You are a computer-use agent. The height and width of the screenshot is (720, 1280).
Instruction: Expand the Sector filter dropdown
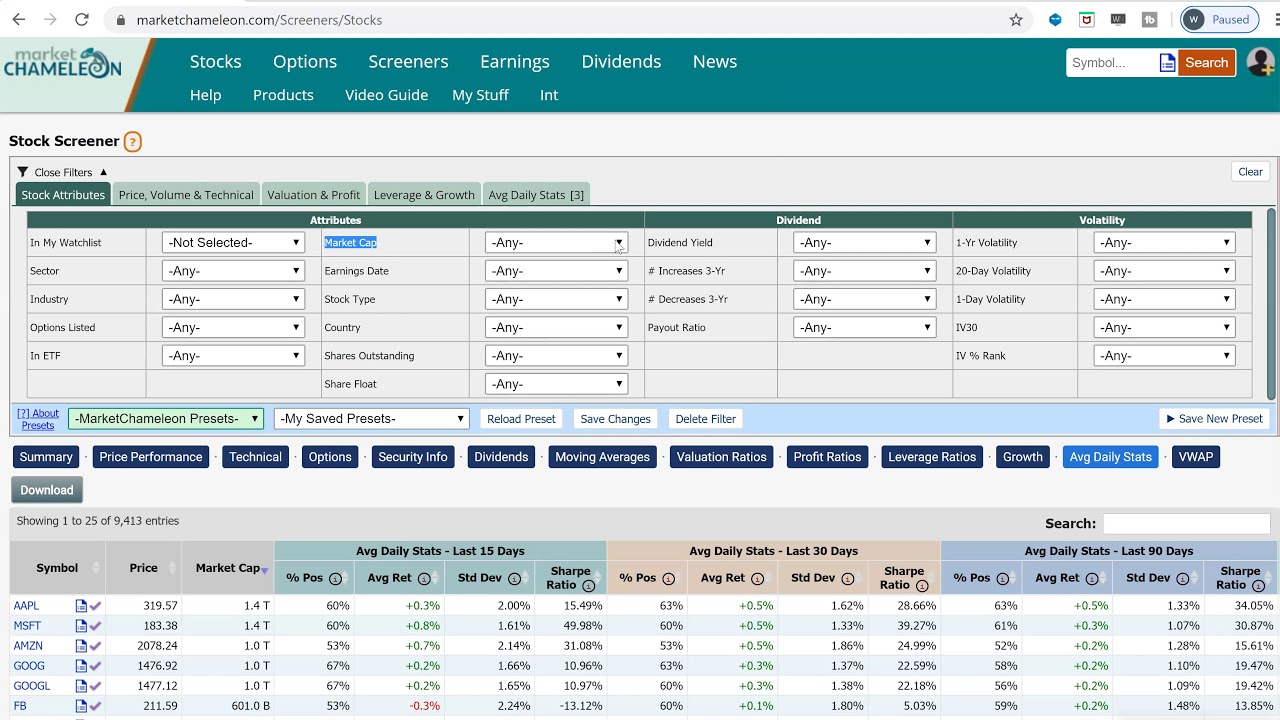coord(233,271)
